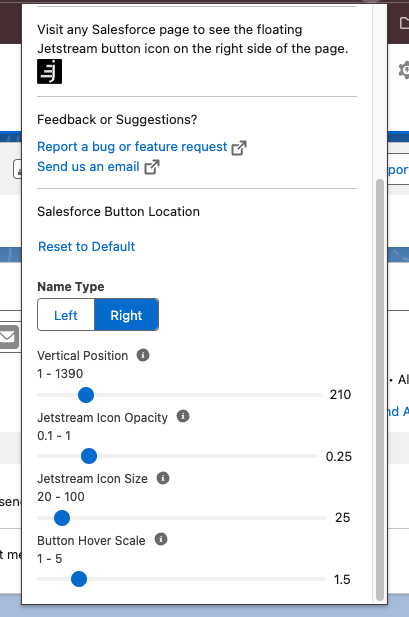The width and height of the screenshot is (409, 617).
Task: Select the Left button location
Action: [66, 315]
